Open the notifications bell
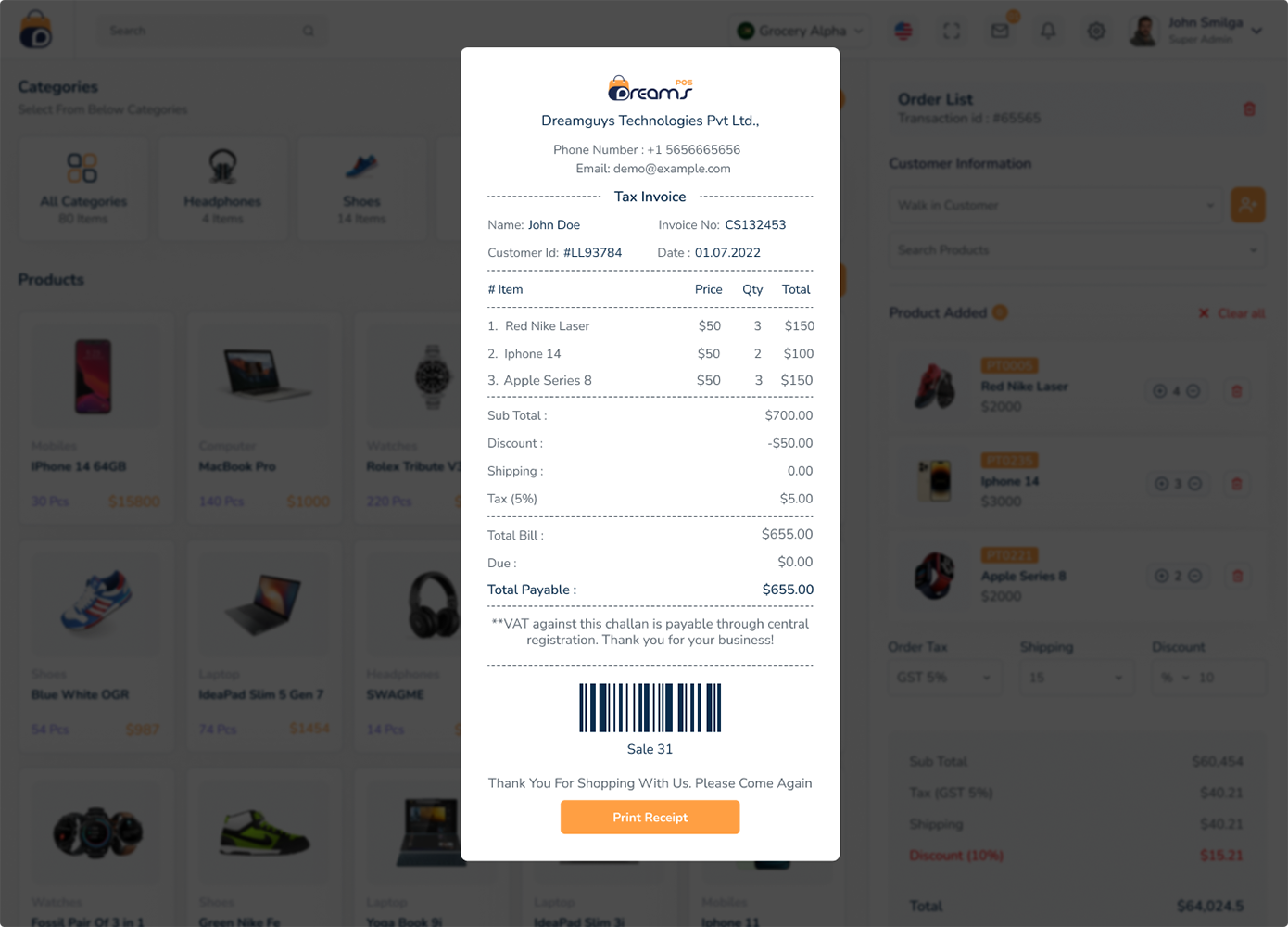The width and height of the screenshot is (1288, 927). (1048, 31)
